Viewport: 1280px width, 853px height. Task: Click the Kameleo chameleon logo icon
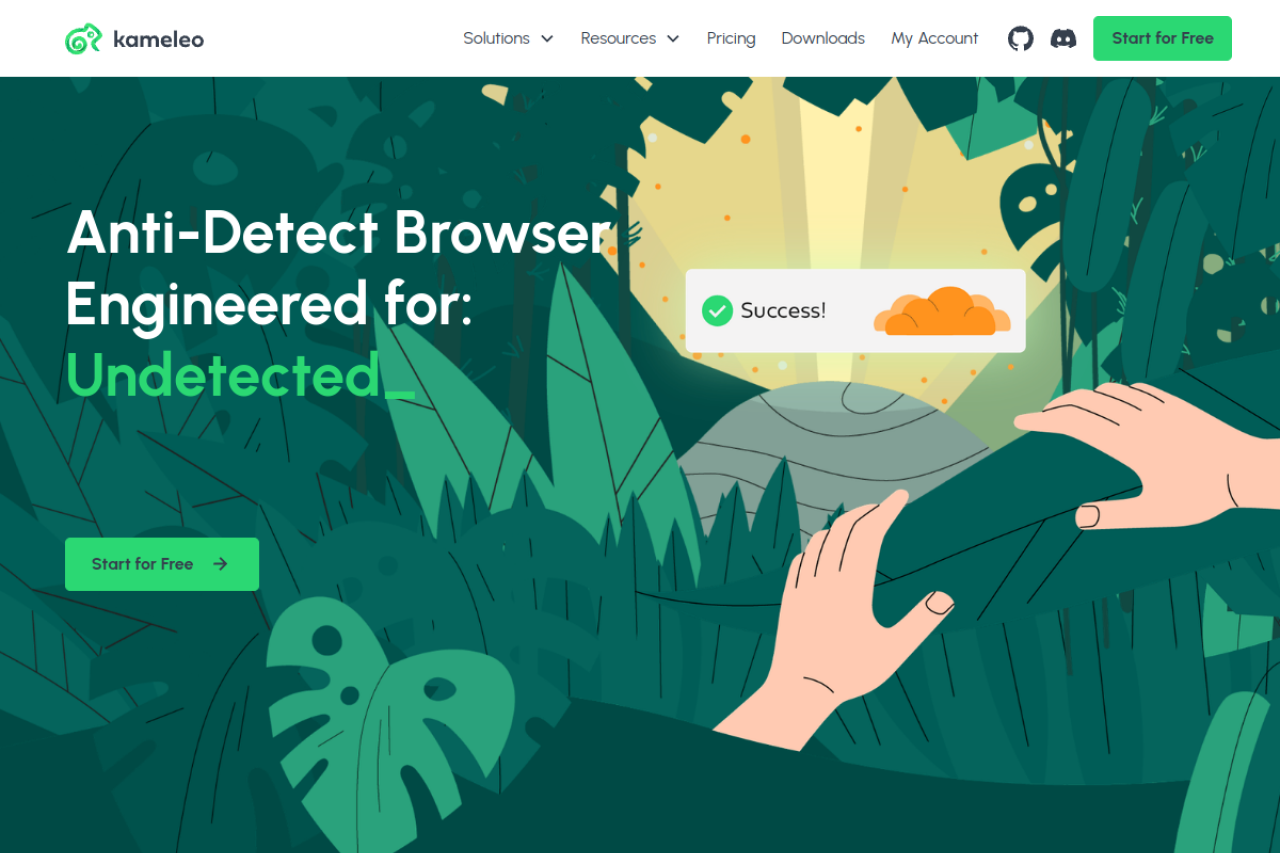pyautogui.click(x=84, y=39)
